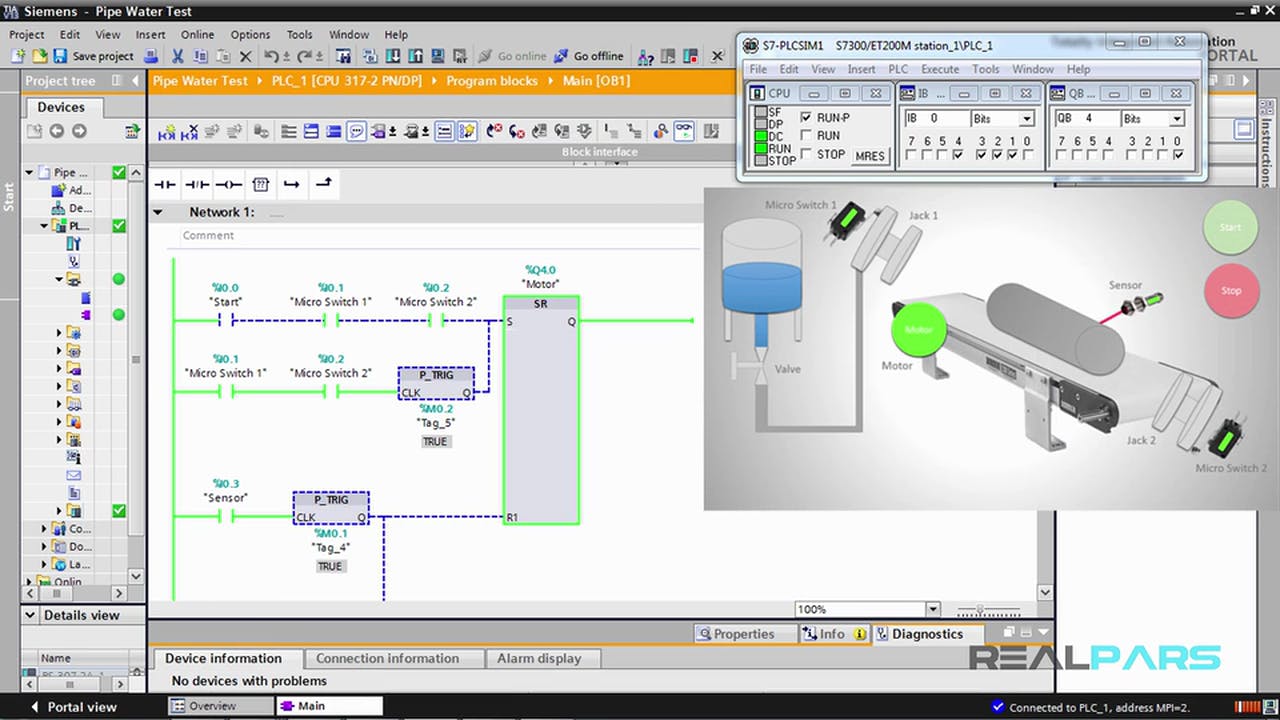
Task: Click the Undo arrow icon in main toolbar
Action: 272,56
